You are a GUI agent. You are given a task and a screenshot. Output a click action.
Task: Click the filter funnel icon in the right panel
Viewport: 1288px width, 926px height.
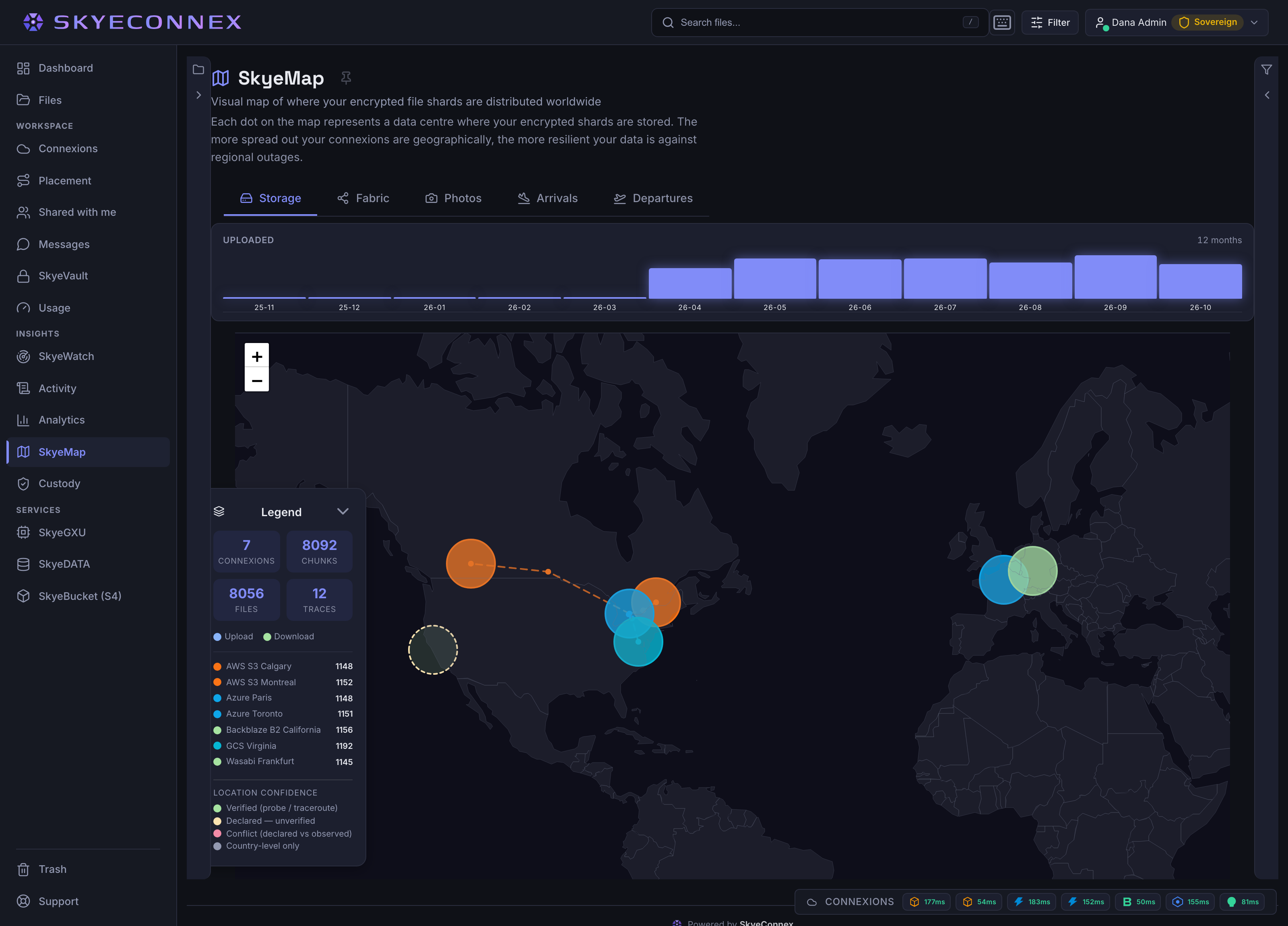[x=1266, y=69]
